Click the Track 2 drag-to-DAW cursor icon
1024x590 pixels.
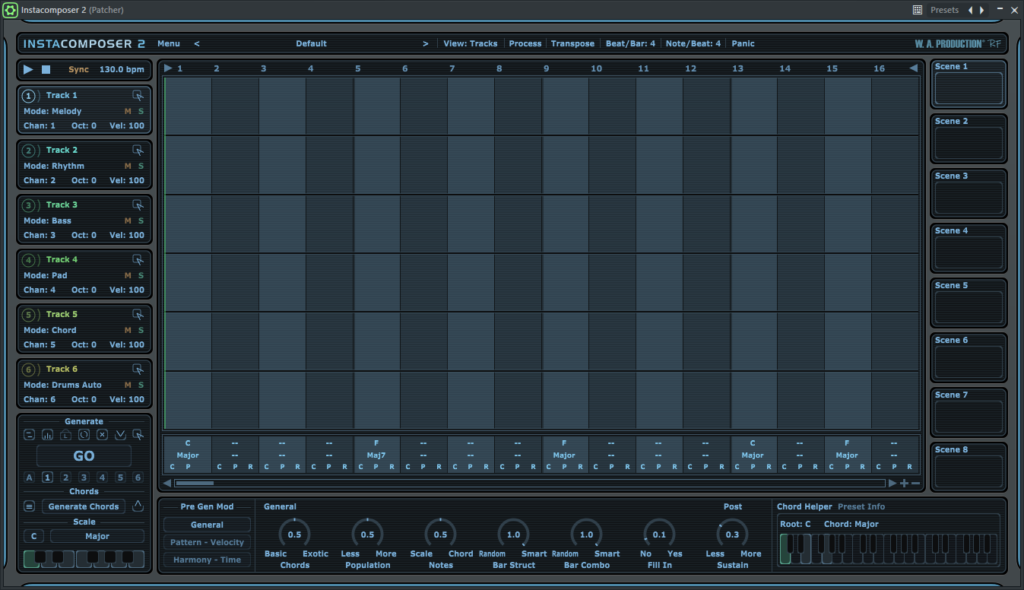pyautogui.click(x=138, y=150)
